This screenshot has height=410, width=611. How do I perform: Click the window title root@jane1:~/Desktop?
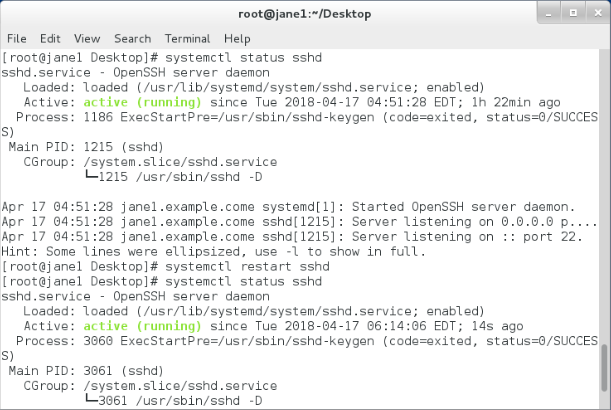tap(304, 14)
